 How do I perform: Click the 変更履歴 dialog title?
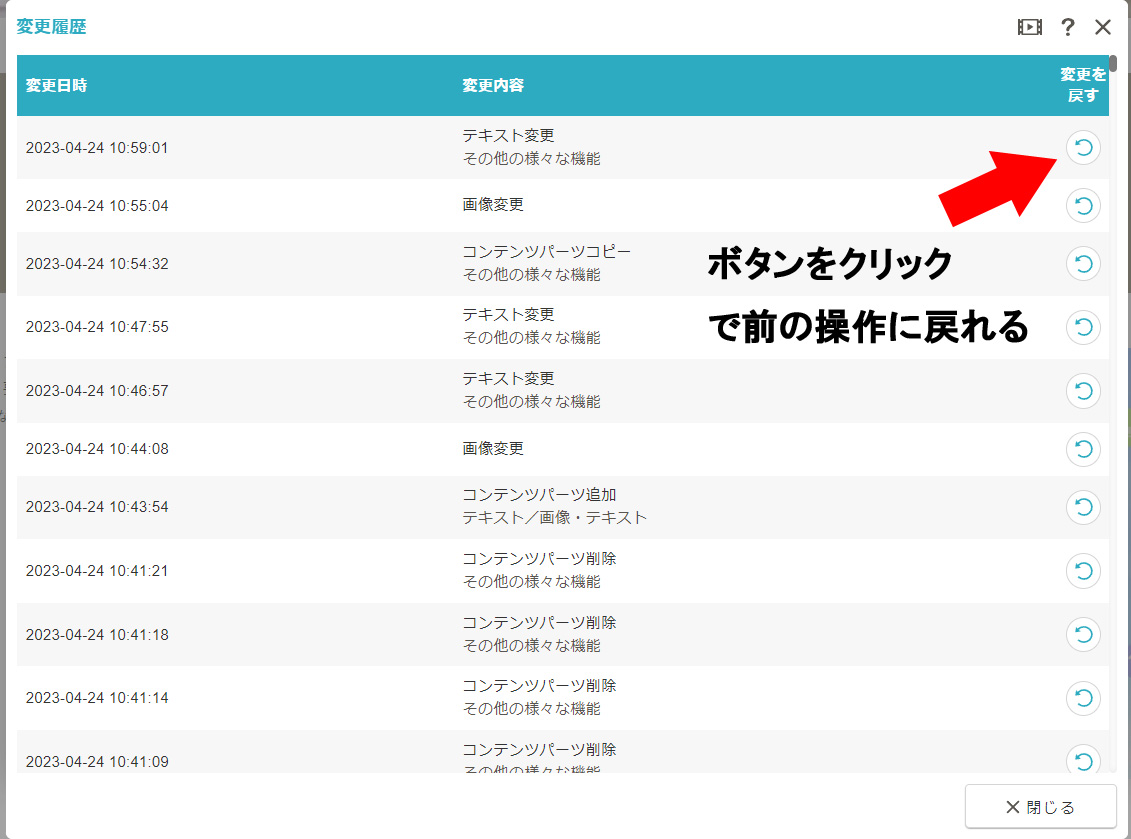coord(51,27)
